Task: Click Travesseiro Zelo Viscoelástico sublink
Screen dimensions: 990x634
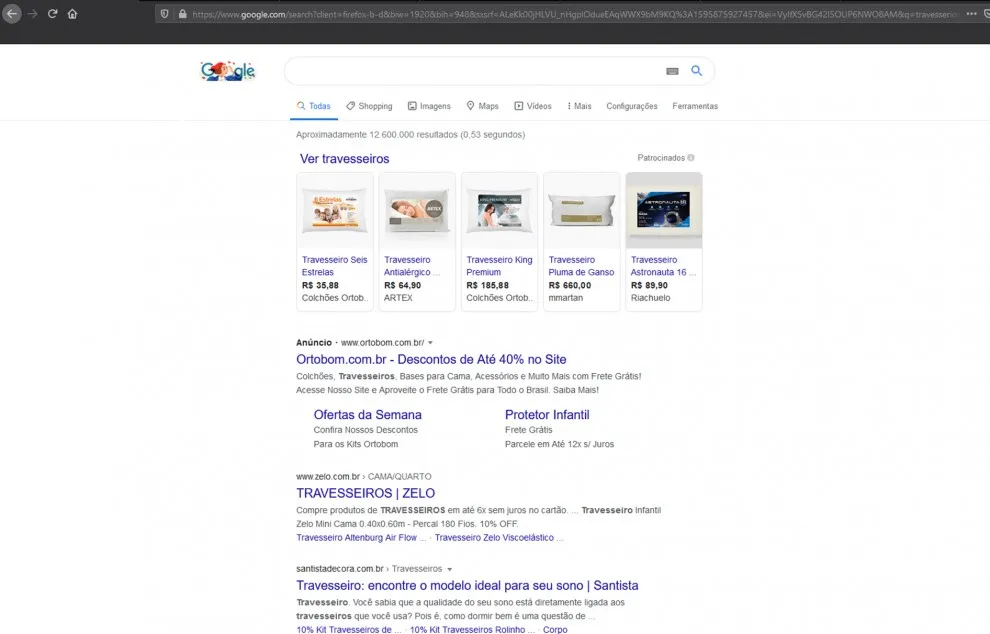Action: [499, 538]
